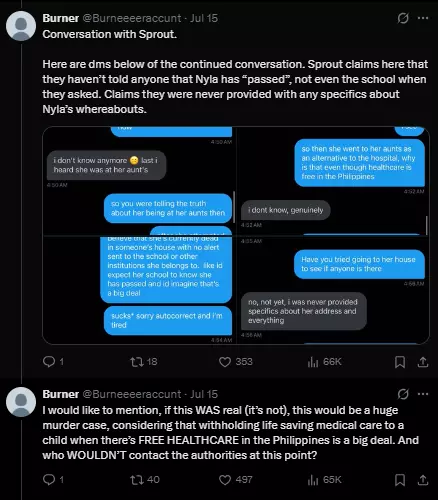Open more options menu on second tweet

[x=423, y=394]
